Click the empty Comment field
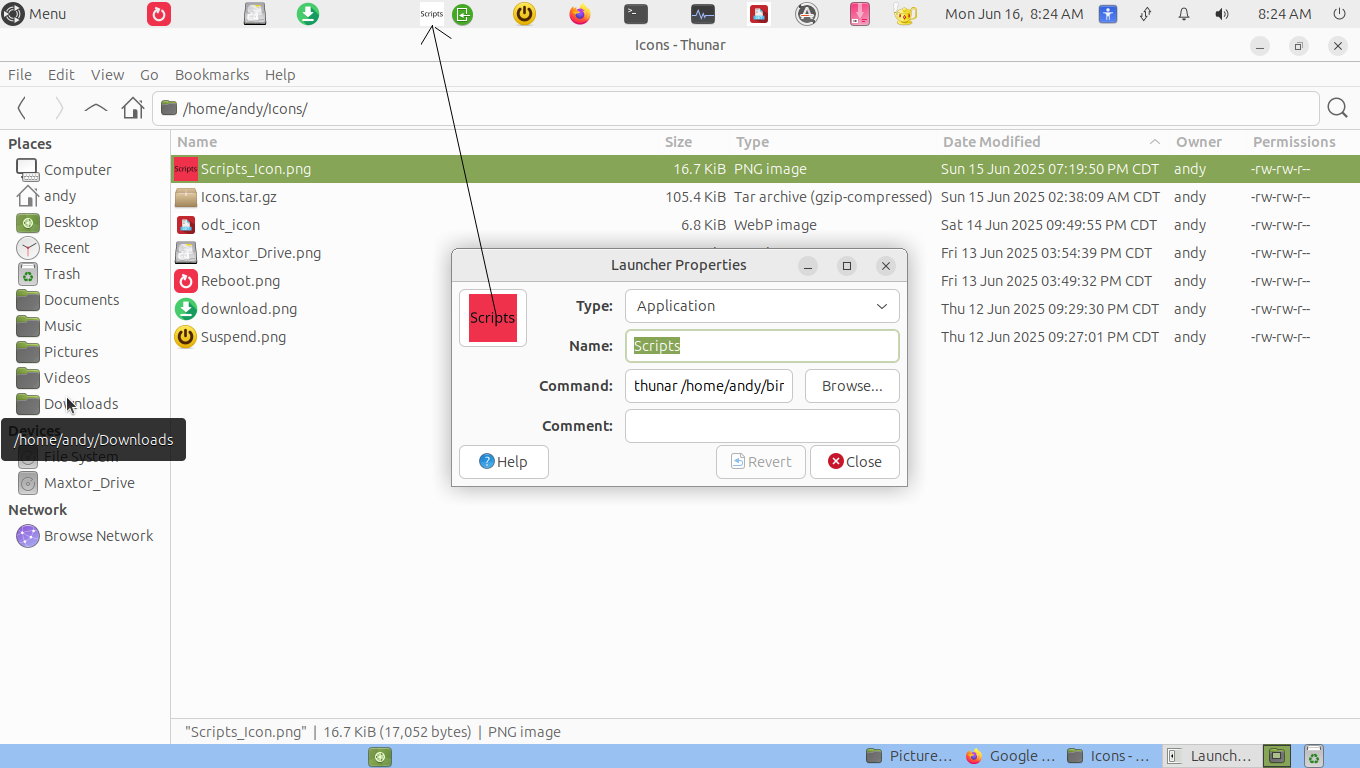Screen dimensions: 1360x768 pos(762,426)
